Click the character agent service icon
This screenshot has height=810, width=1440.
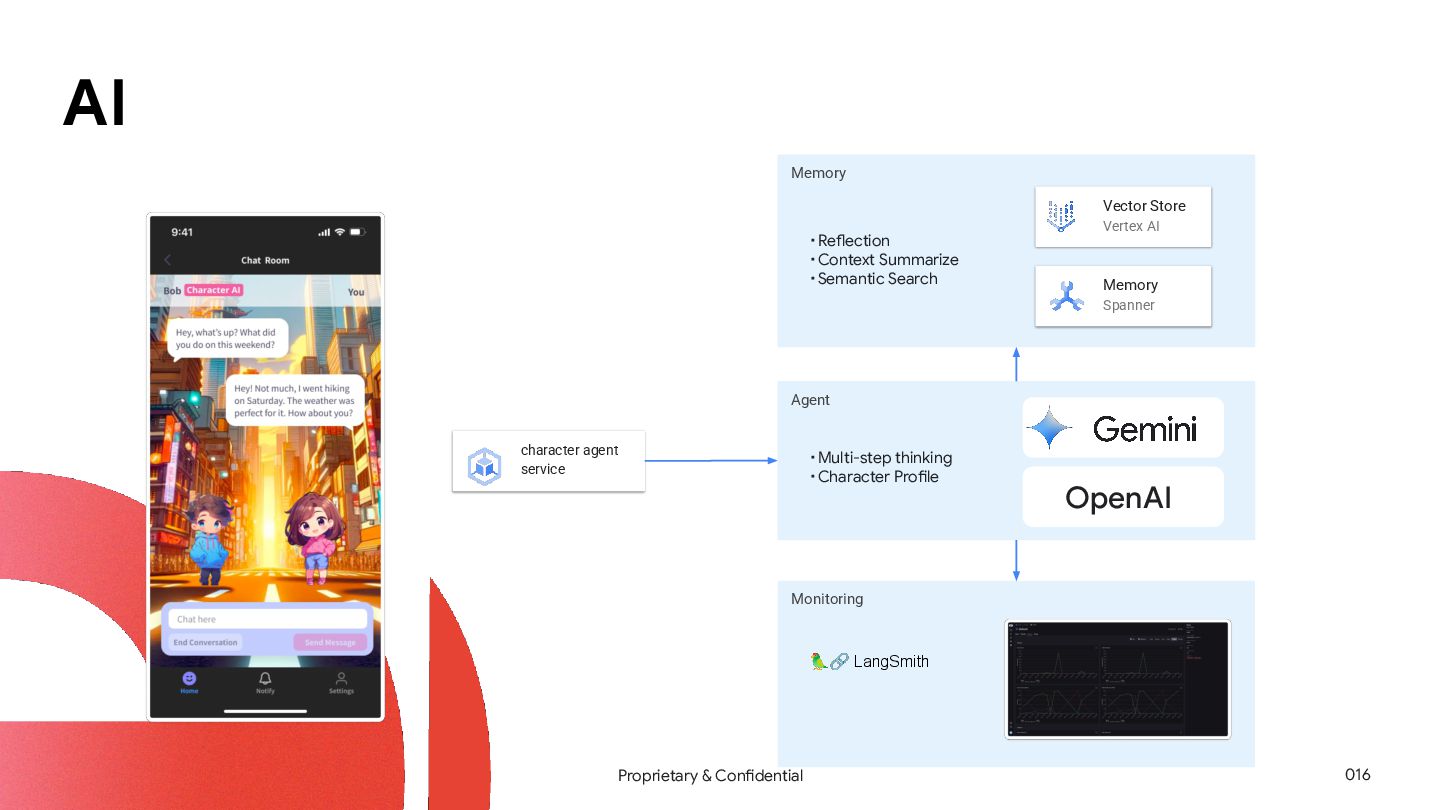coord(484,465)
